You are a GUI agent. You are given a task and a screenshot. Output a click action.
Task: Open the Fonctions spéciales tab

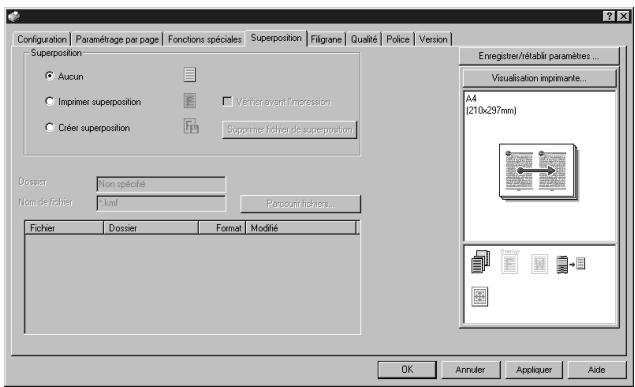tap(205, 39)
